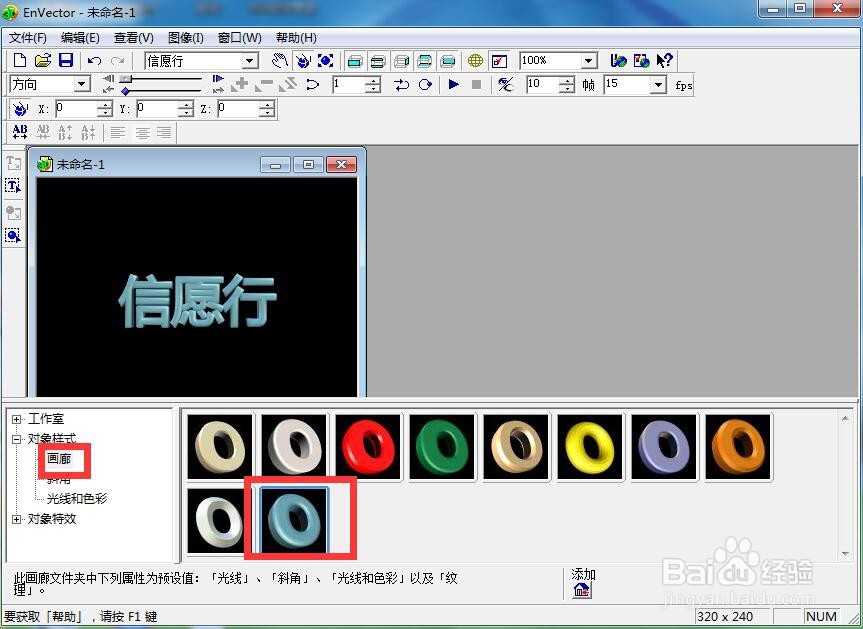
Task: Select 画廊 in the style tree
Action: click(x=59, y=458)
